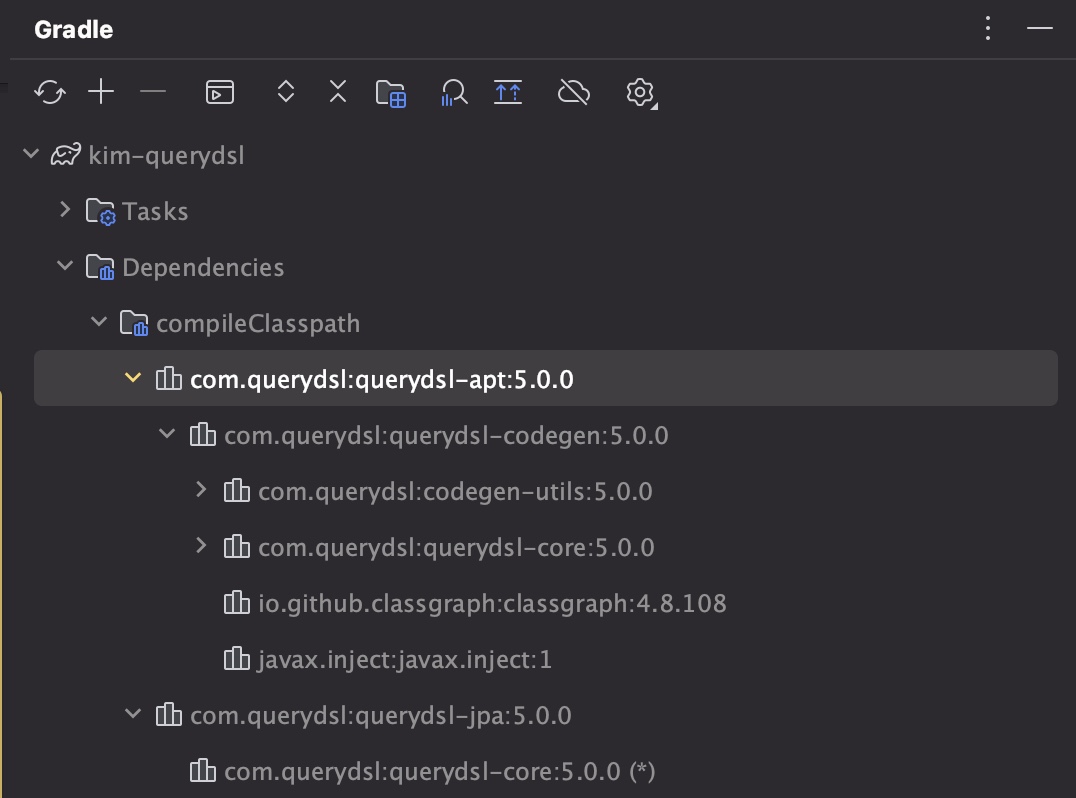
Task: Open Analyze Dependencies tool
Action: (x=454, y=93)
